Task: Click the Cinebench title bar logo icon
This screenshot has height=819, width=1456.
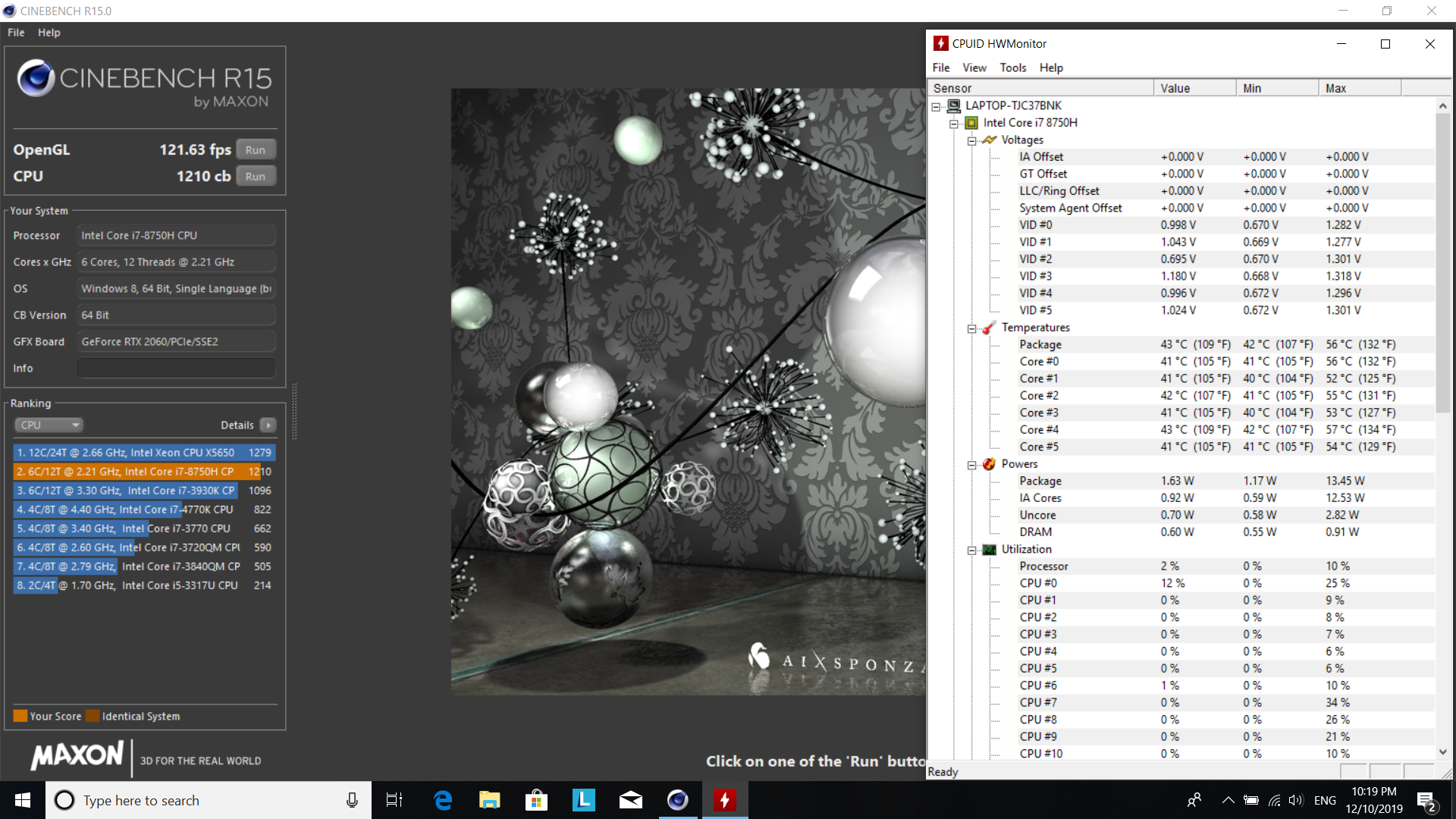Action: pos(9,11)
